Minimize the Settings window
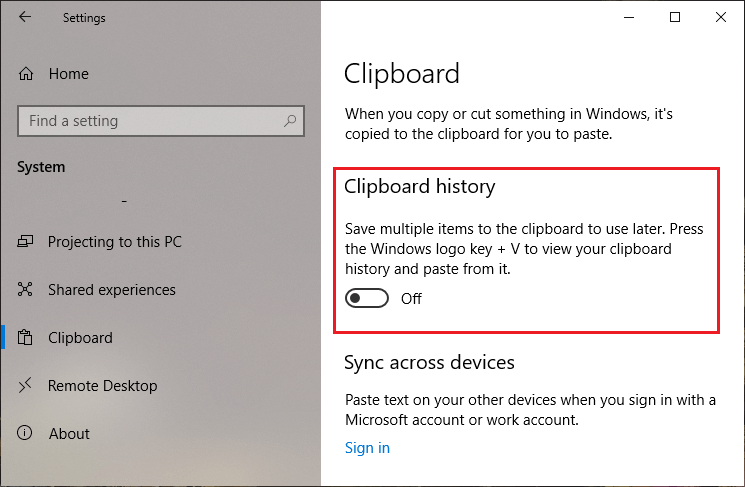The width and height of the screenshot is (745, 487). click(628, 17)
